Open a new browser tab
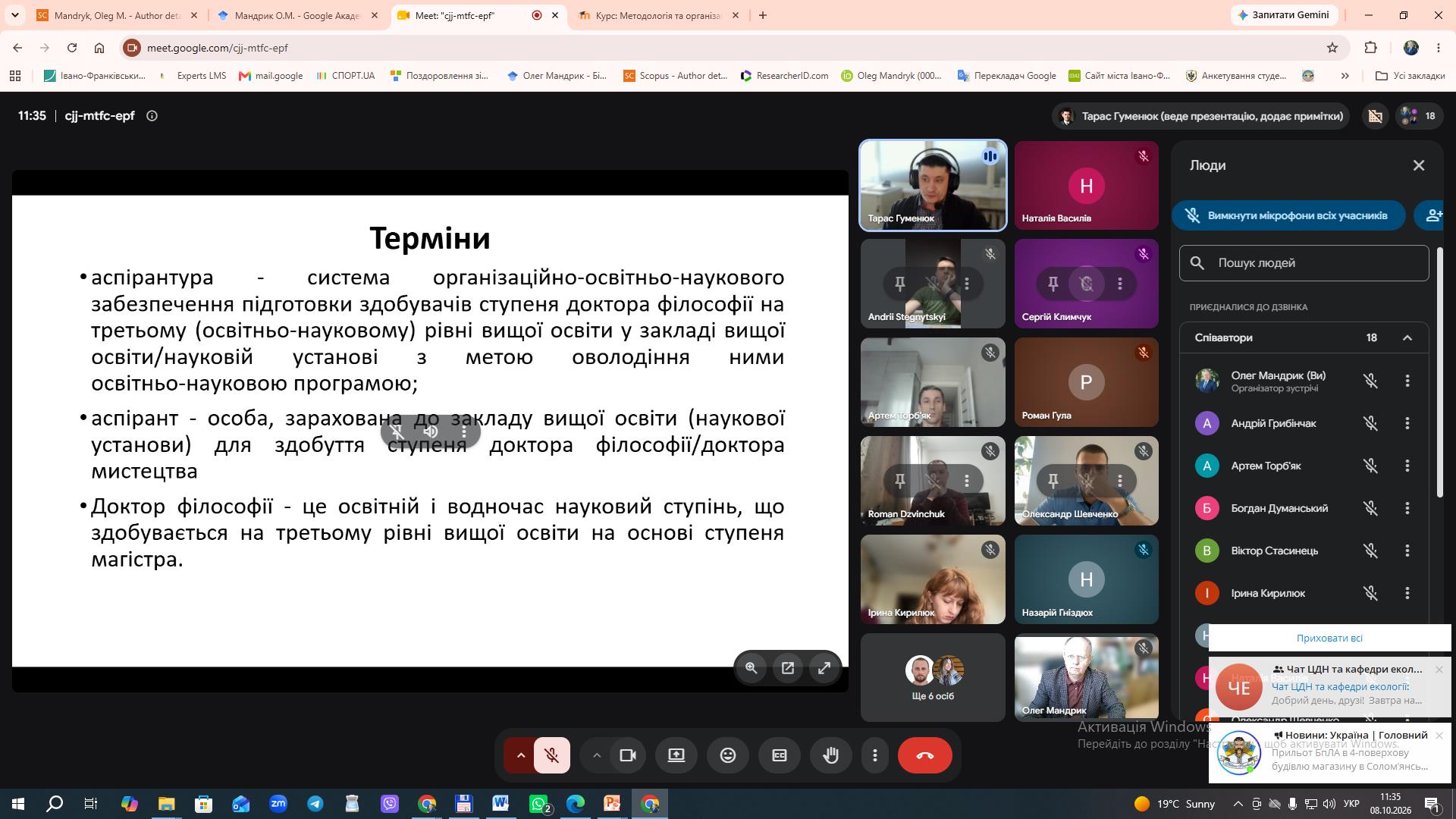Viewport: 1456px width, 819px height. point(763,15)
